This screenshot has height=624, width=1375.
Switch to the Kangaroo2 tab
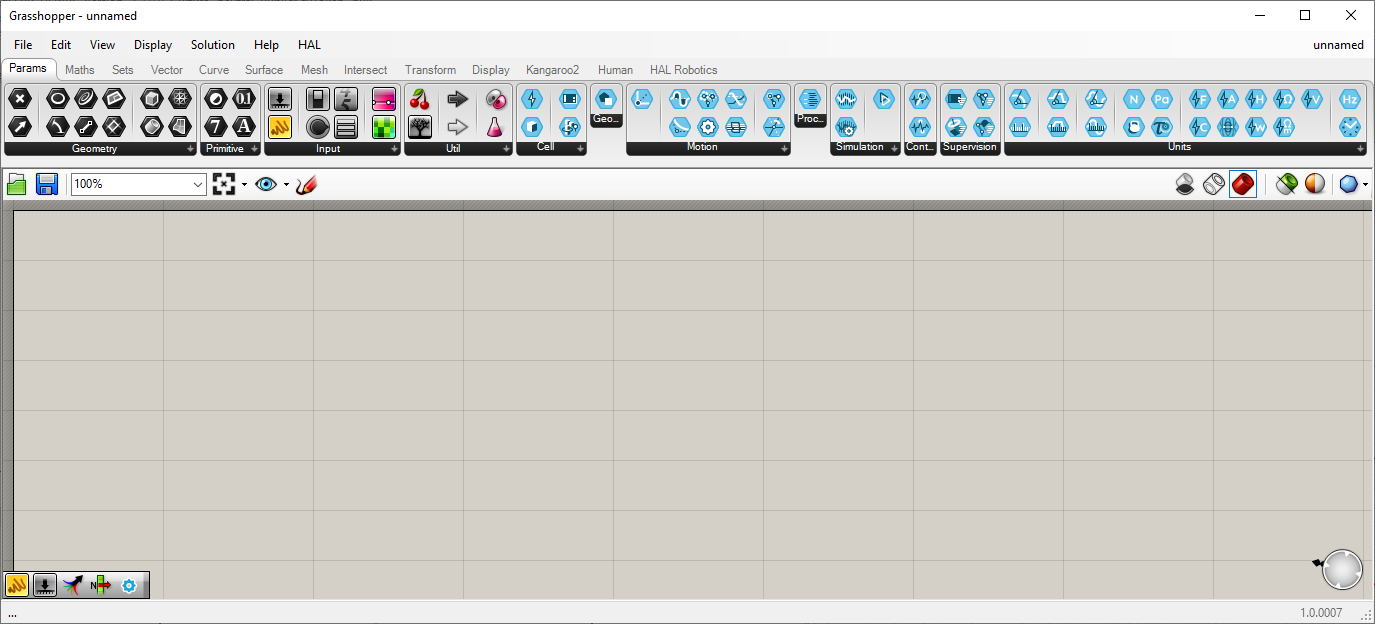(x=553, y=70)
